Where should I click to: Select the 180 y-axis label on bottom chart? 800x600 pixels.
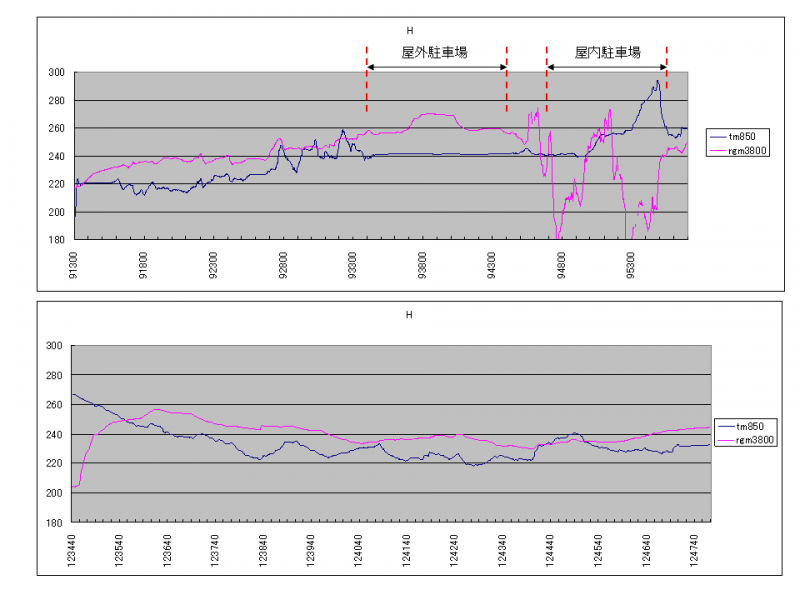[55, 522]
